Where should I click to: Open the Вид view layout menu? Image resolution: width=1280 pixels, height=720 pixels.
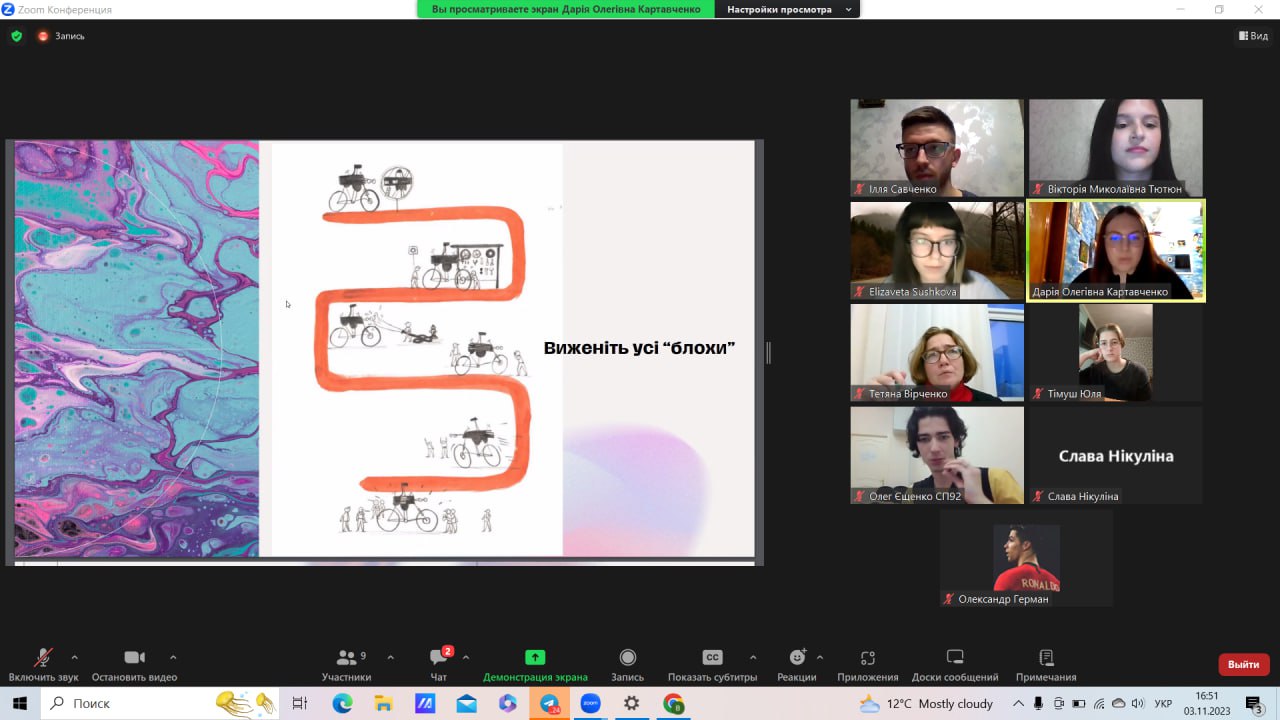[x=1253, y=36]
